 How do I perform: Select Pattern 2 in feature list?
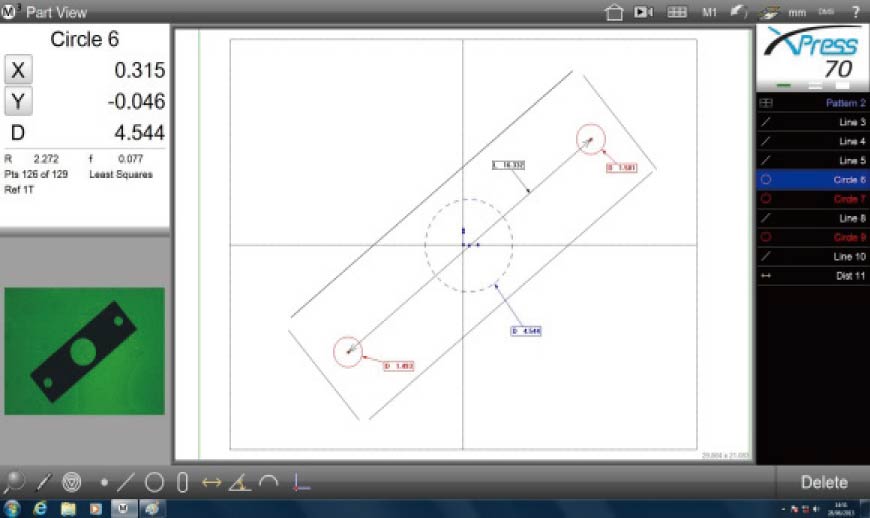point(813,103)
